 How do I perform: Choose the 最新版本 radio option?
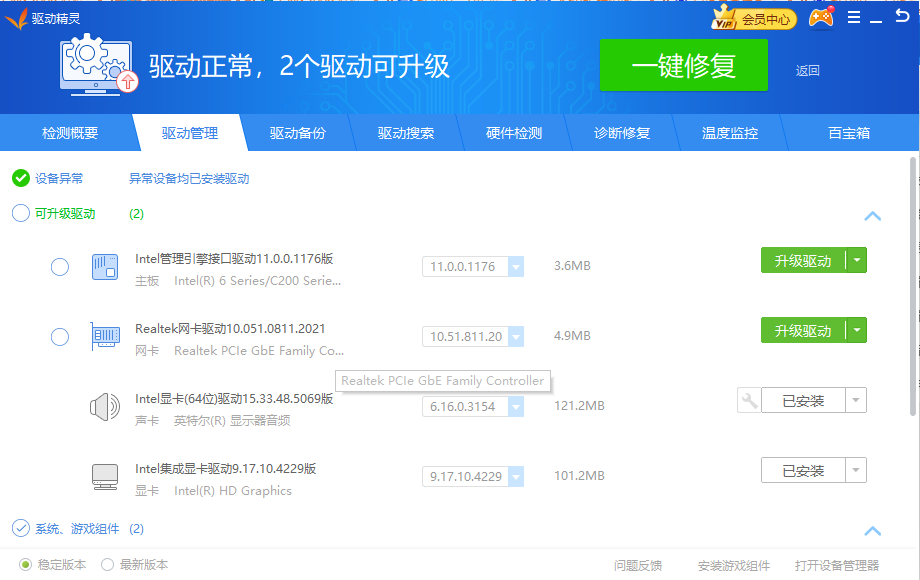[x=108, y=564]
